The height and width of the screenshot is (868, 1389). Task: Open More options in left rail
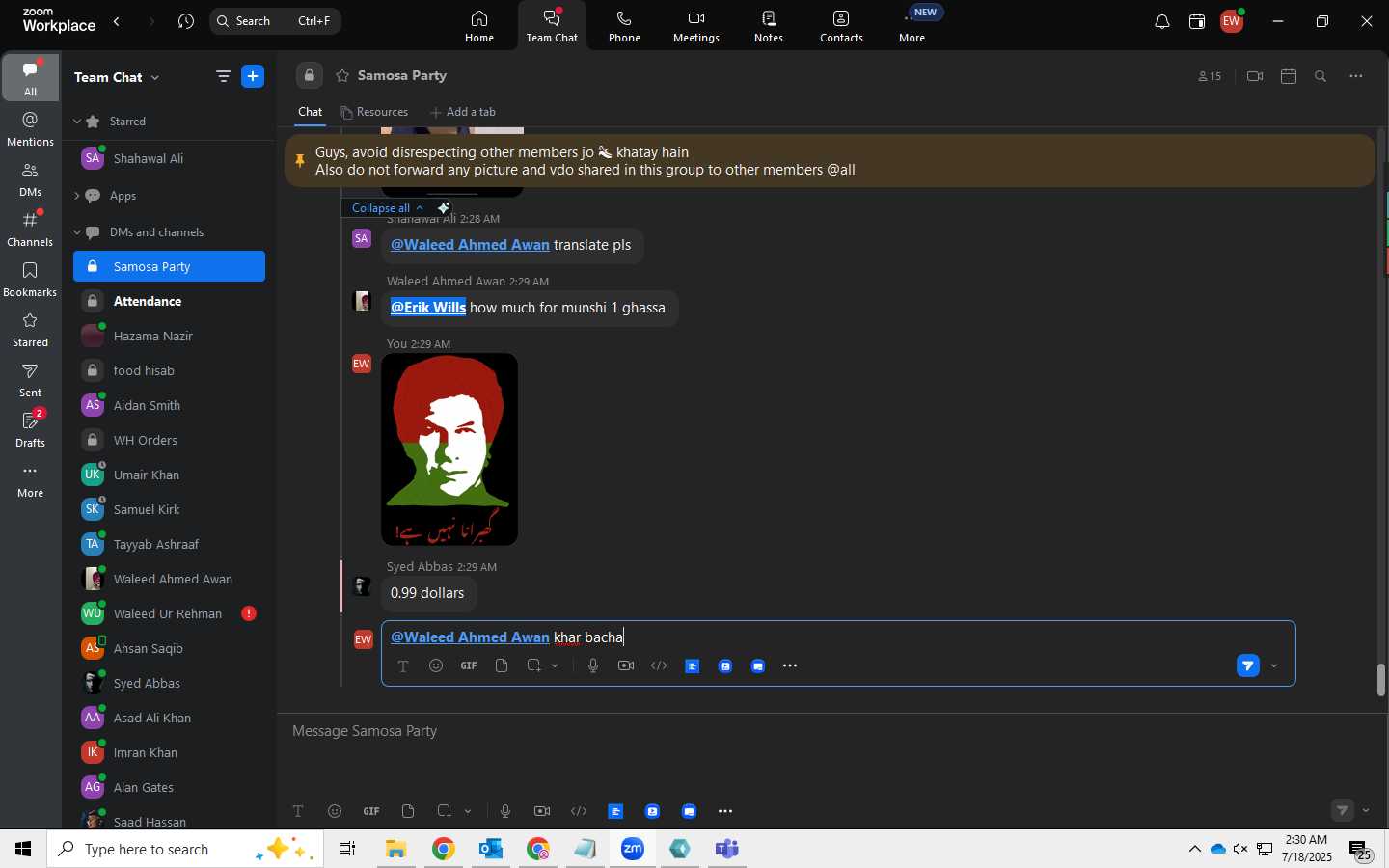coord(30,480)
